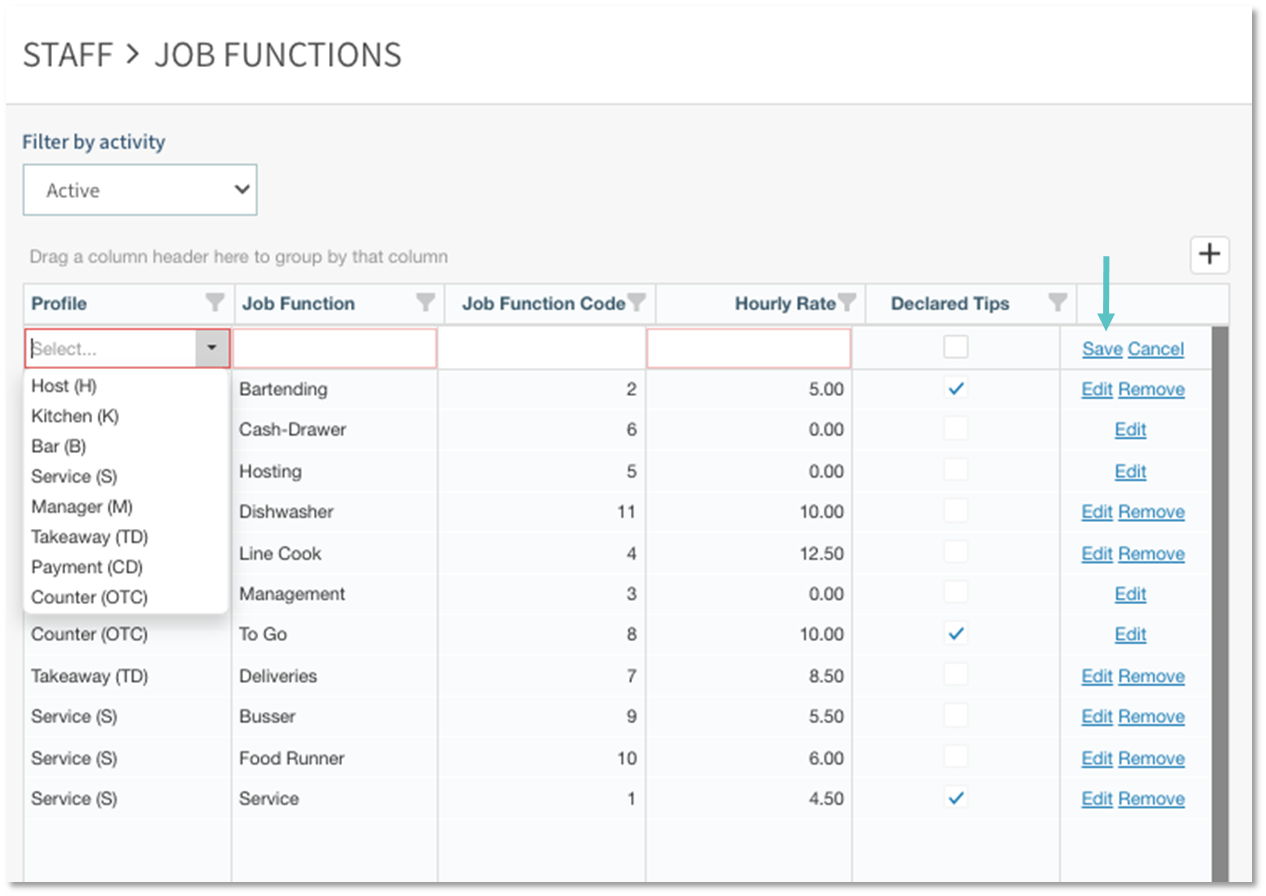Remove the Service job function row

(x=1151, y=799)
